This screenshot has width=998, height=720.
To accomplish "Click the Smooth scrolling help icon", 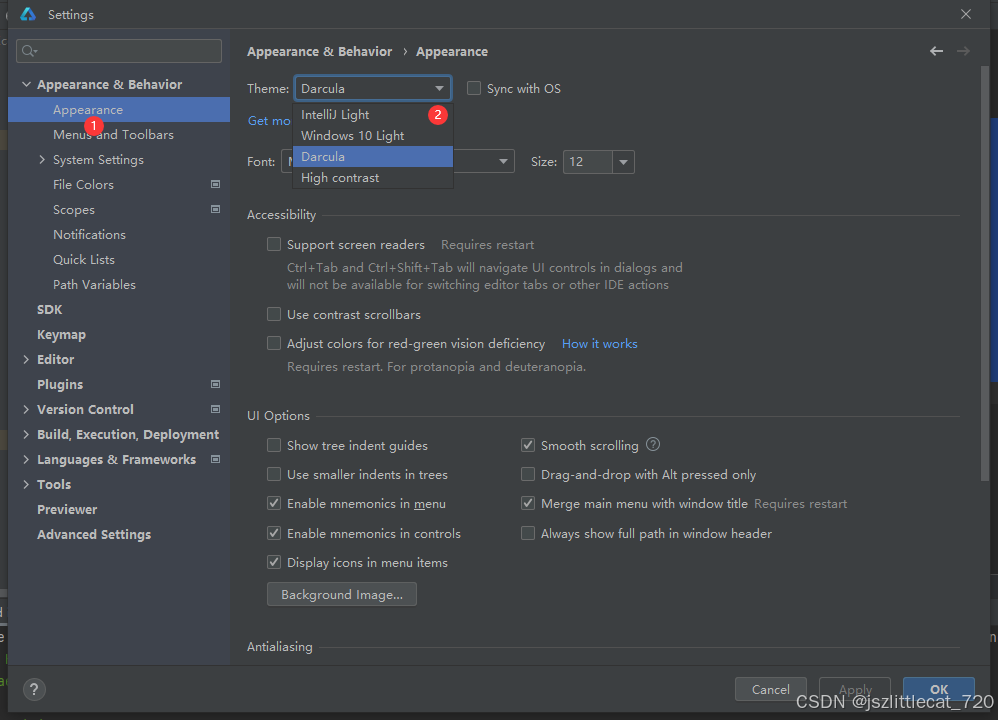I will click(x=653, y=445).
